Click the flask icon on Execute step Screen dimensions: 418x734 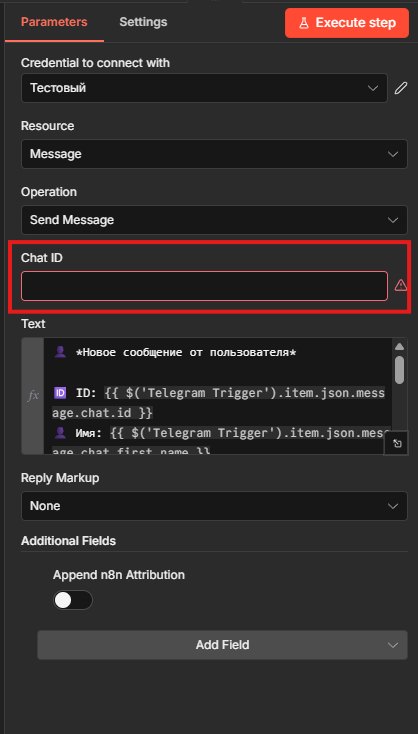pyautogui.click(x=303, y=23)
